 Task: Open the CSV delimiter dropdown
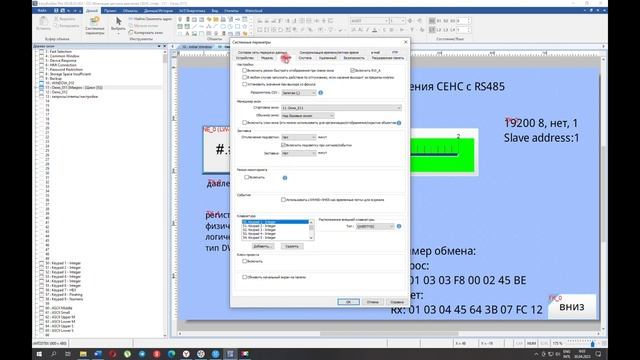299,93
